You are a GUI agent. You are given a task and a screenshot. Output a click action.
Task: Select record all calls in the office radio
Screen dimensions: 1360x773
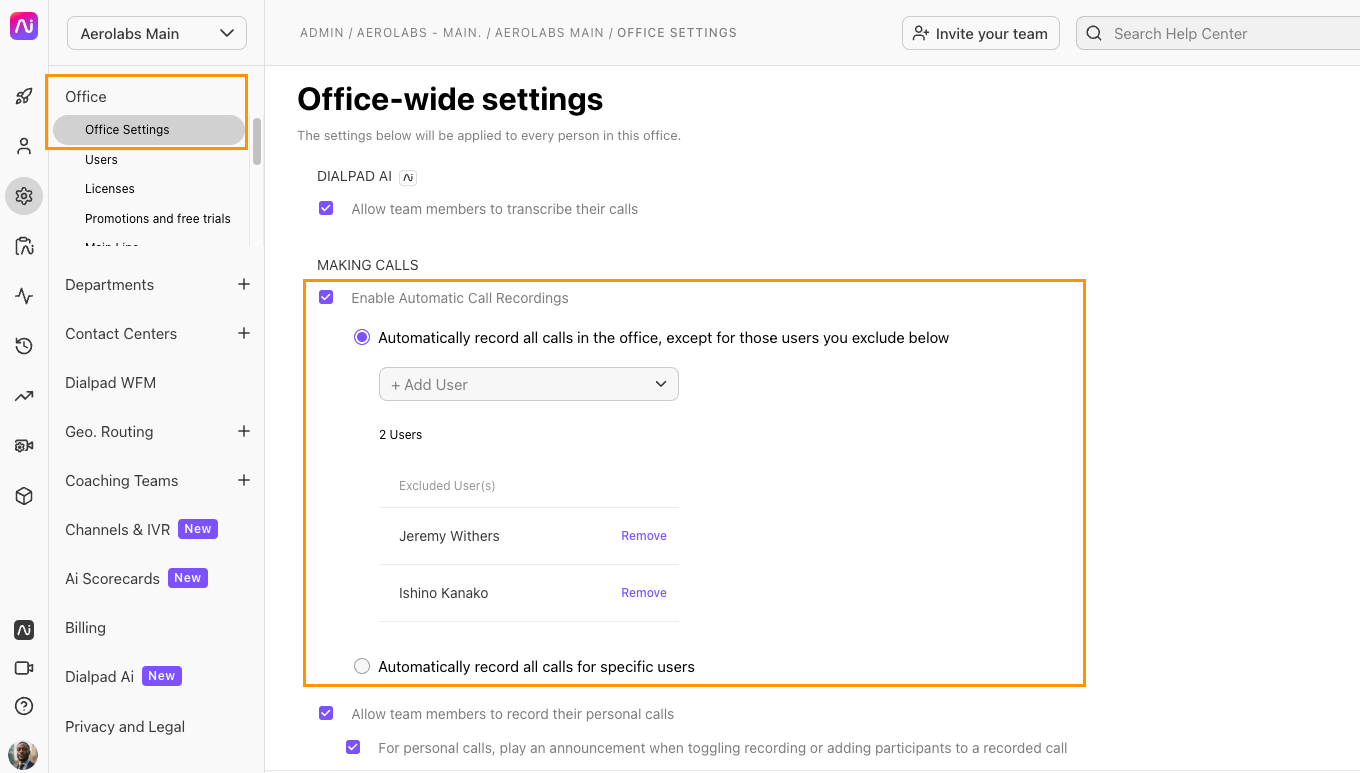click(x=362, y=338)
